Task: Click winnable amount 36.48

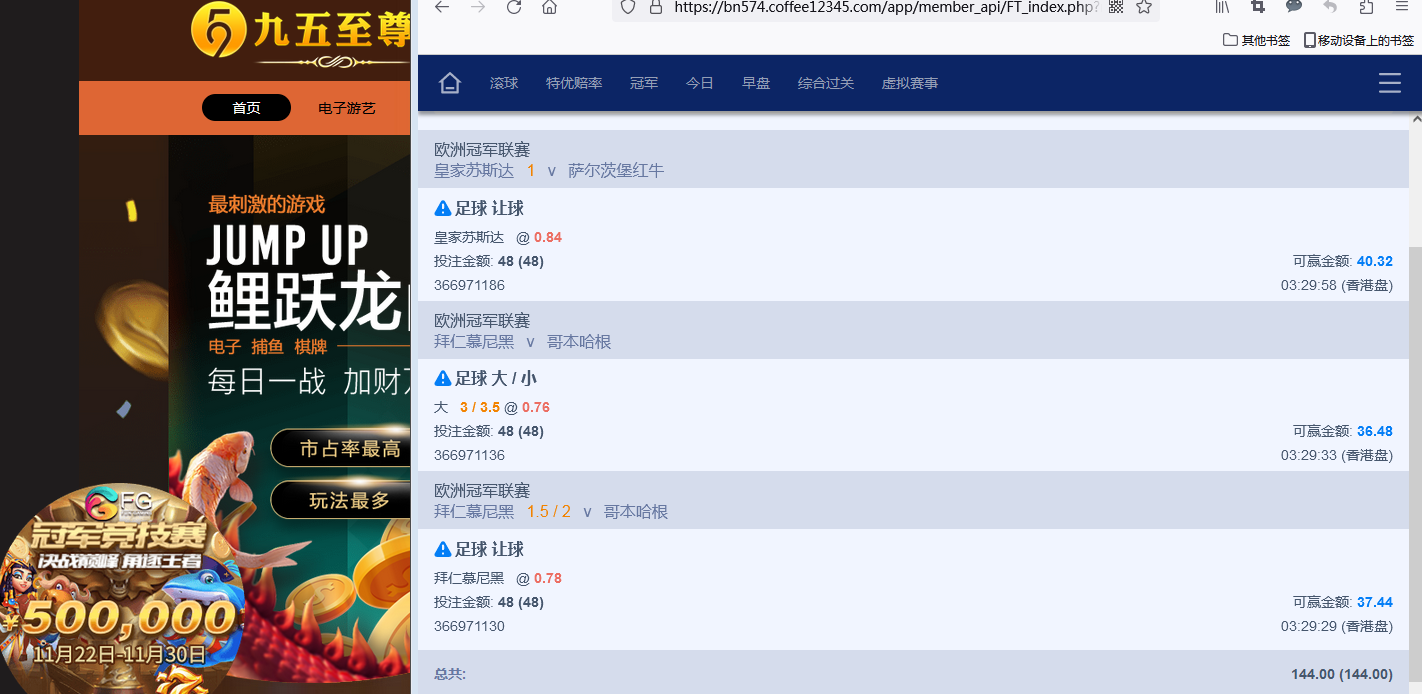Action: pos(1375,431)
